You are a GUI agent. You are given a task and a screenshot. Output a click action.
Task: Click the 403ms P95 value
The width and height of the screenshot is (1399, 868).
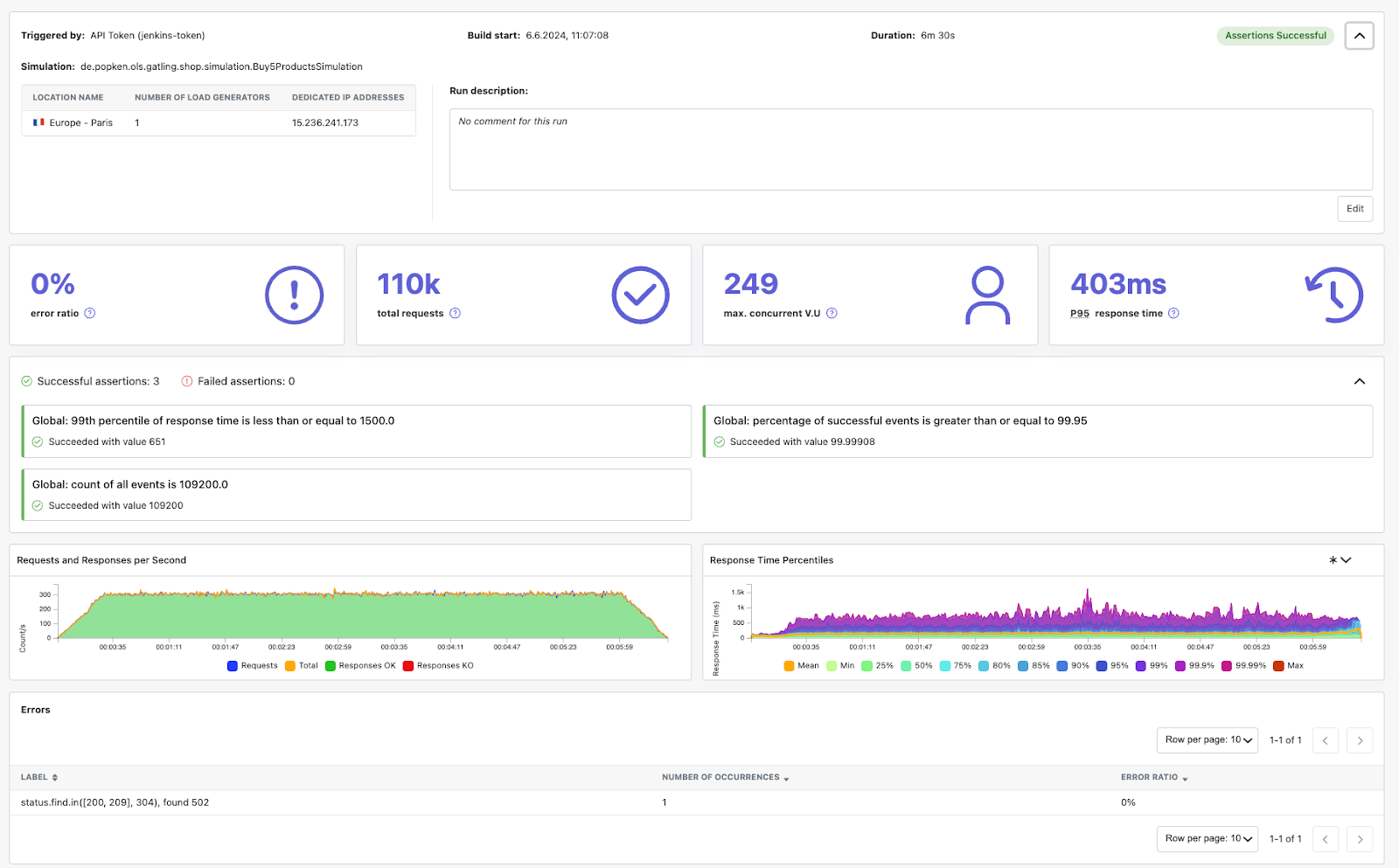coord(1118,284)
